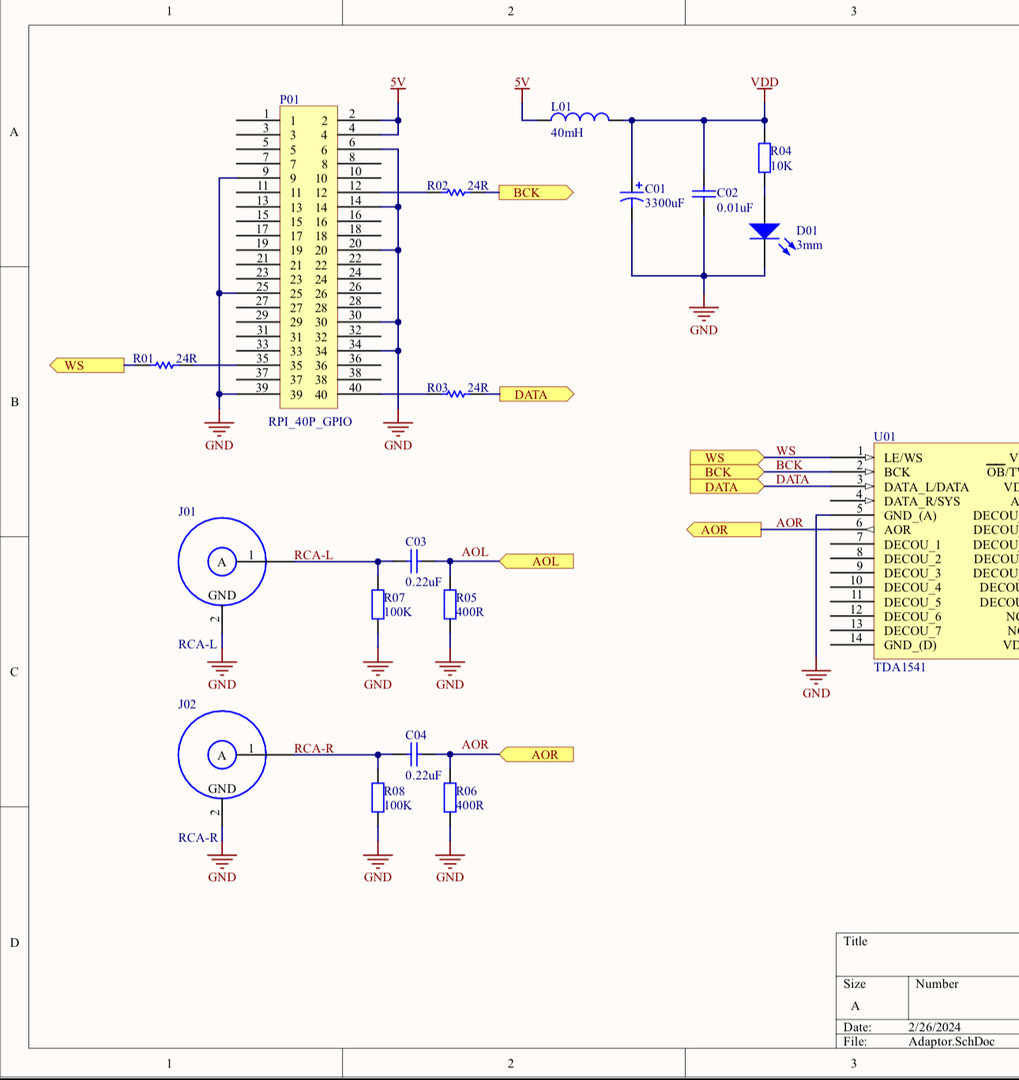Click the 400R value beside R05
The height and width of the screenshot is (1080, 1019).
pyautogui.click(x=470, y=612)
